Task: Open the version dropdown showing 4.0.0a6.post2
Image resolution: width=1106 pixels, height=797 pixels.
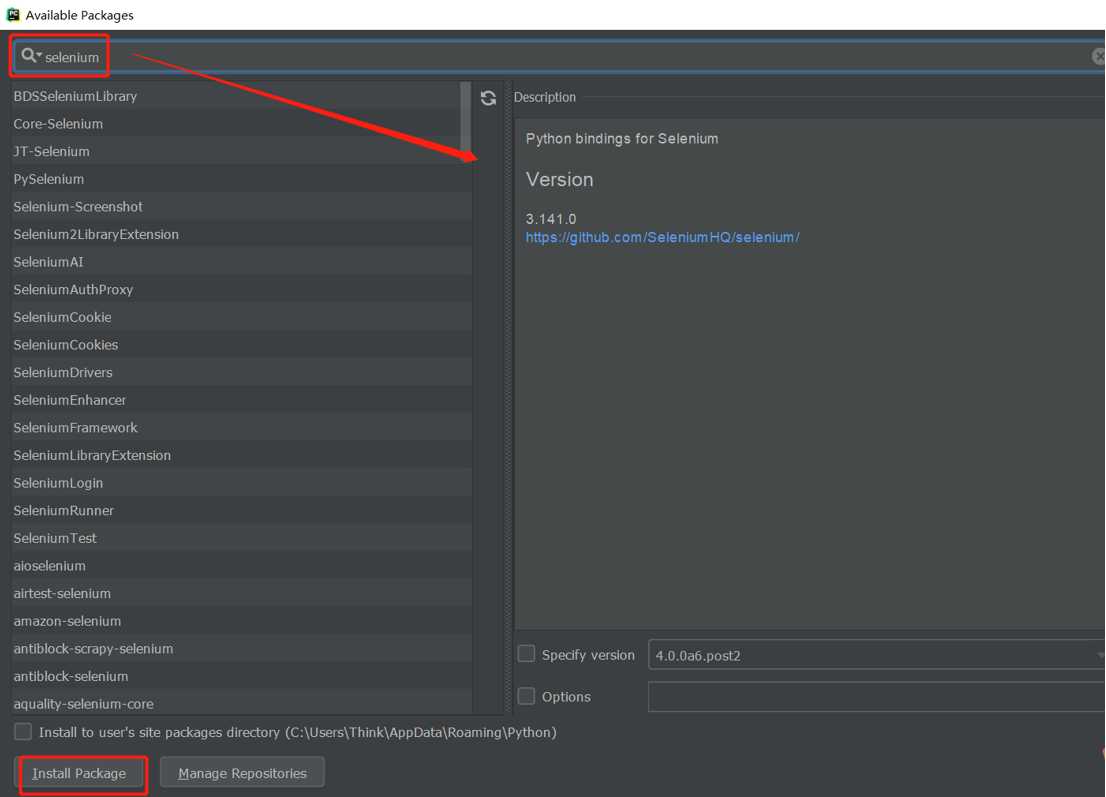Action: click(876, 655)
